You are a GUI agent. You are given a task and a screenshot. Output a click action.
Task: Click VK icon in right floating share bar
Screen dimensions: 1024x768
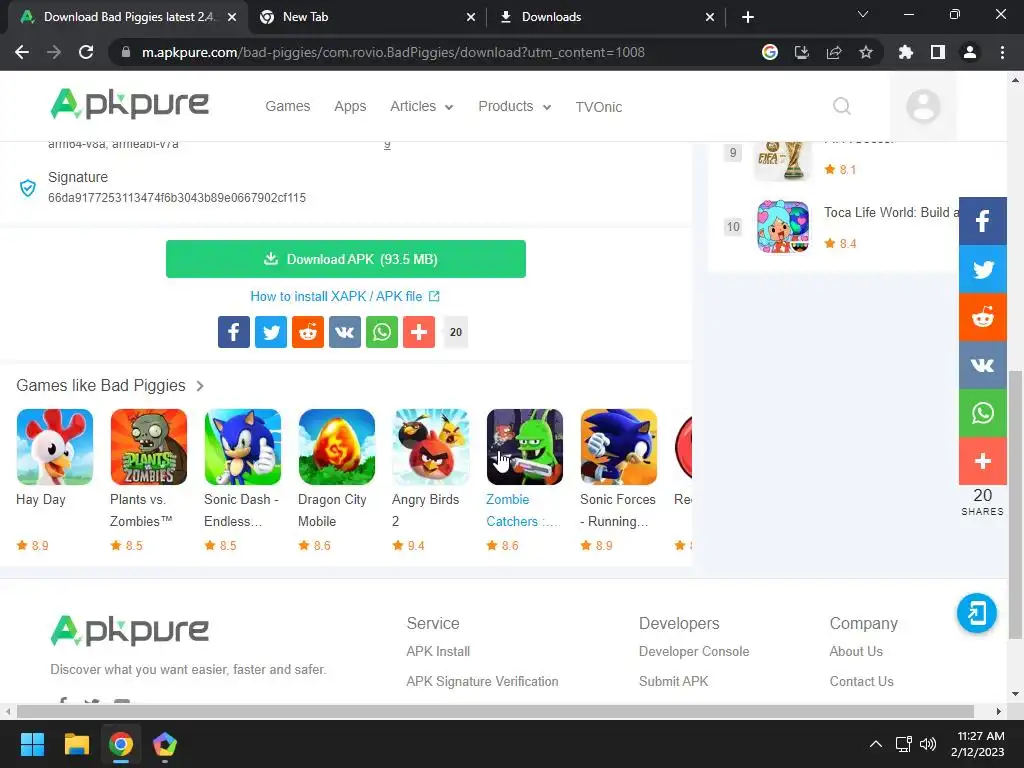point(983,365)
